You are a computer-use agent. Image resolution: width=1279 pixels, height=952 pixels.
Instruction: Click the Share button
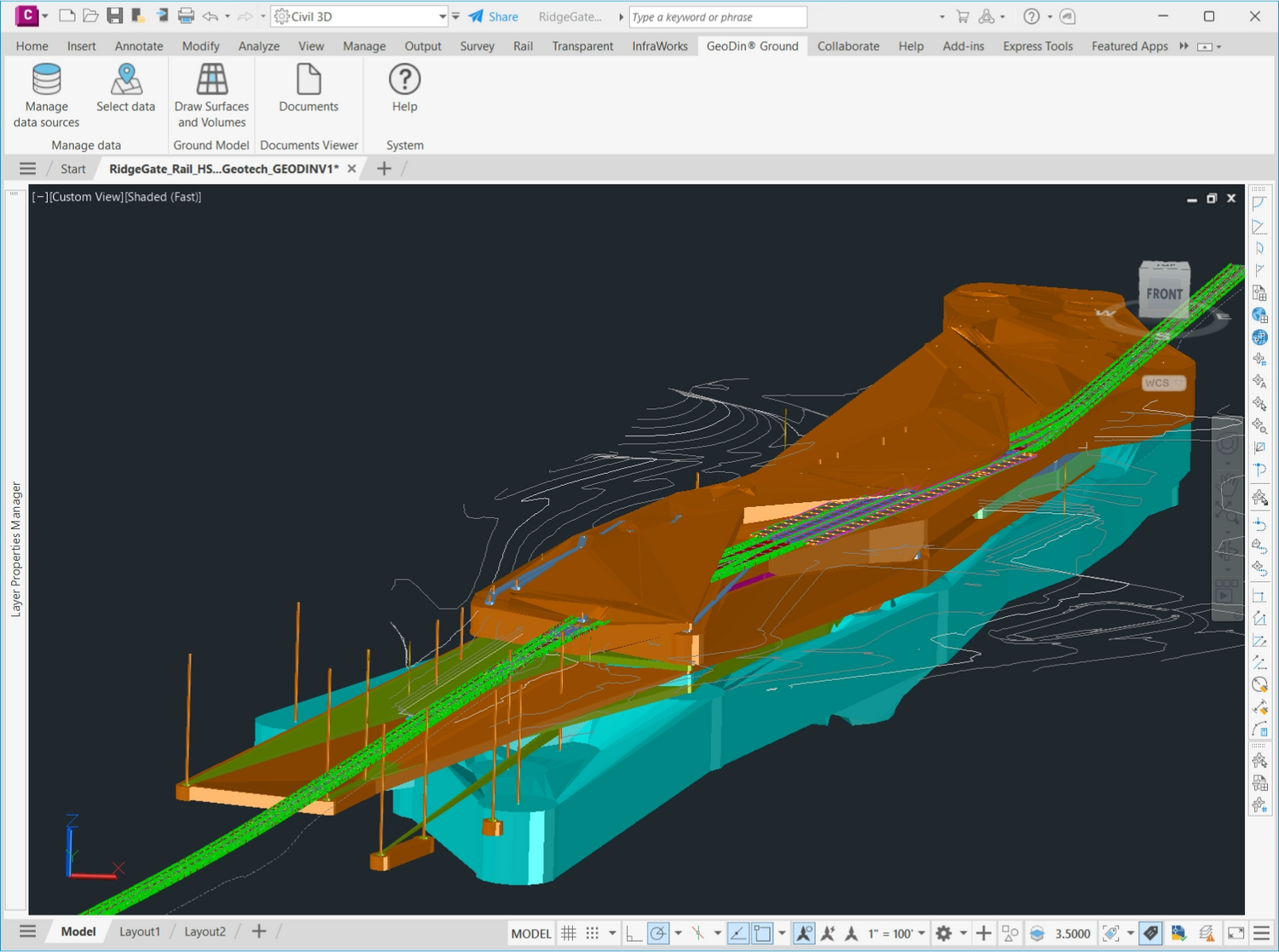[494, 16]
